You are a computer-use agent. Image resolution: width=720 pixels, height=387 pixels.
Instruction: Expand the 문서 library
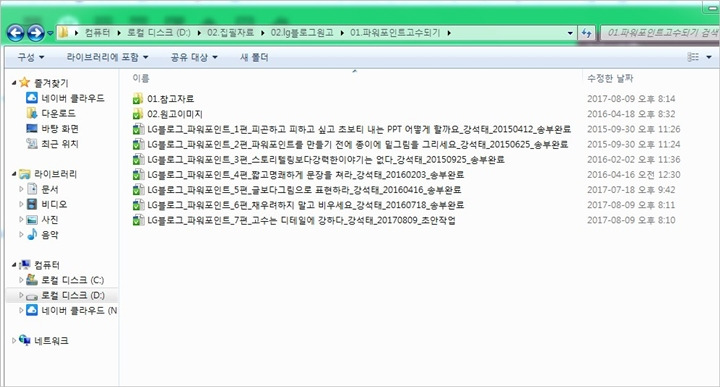pyautogui.click(x=21, y=189)
